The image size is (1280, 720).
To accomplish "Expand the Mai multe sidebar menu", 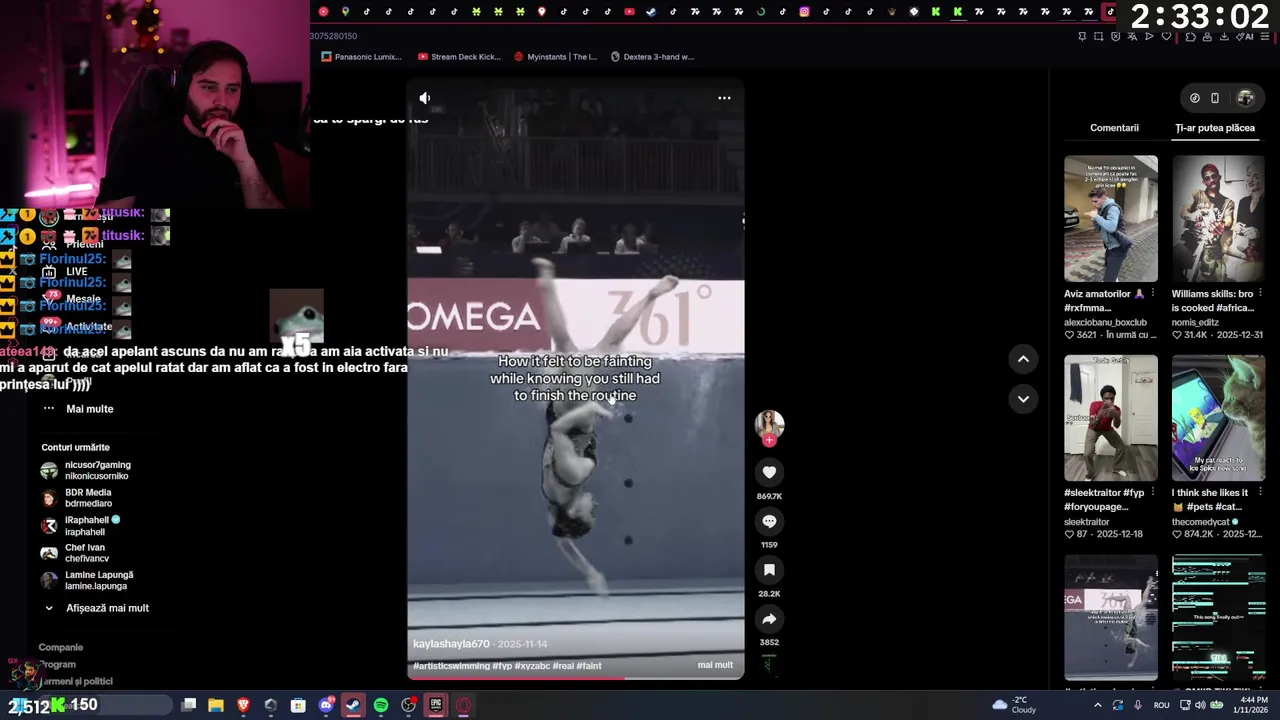I will coord(78,409).
